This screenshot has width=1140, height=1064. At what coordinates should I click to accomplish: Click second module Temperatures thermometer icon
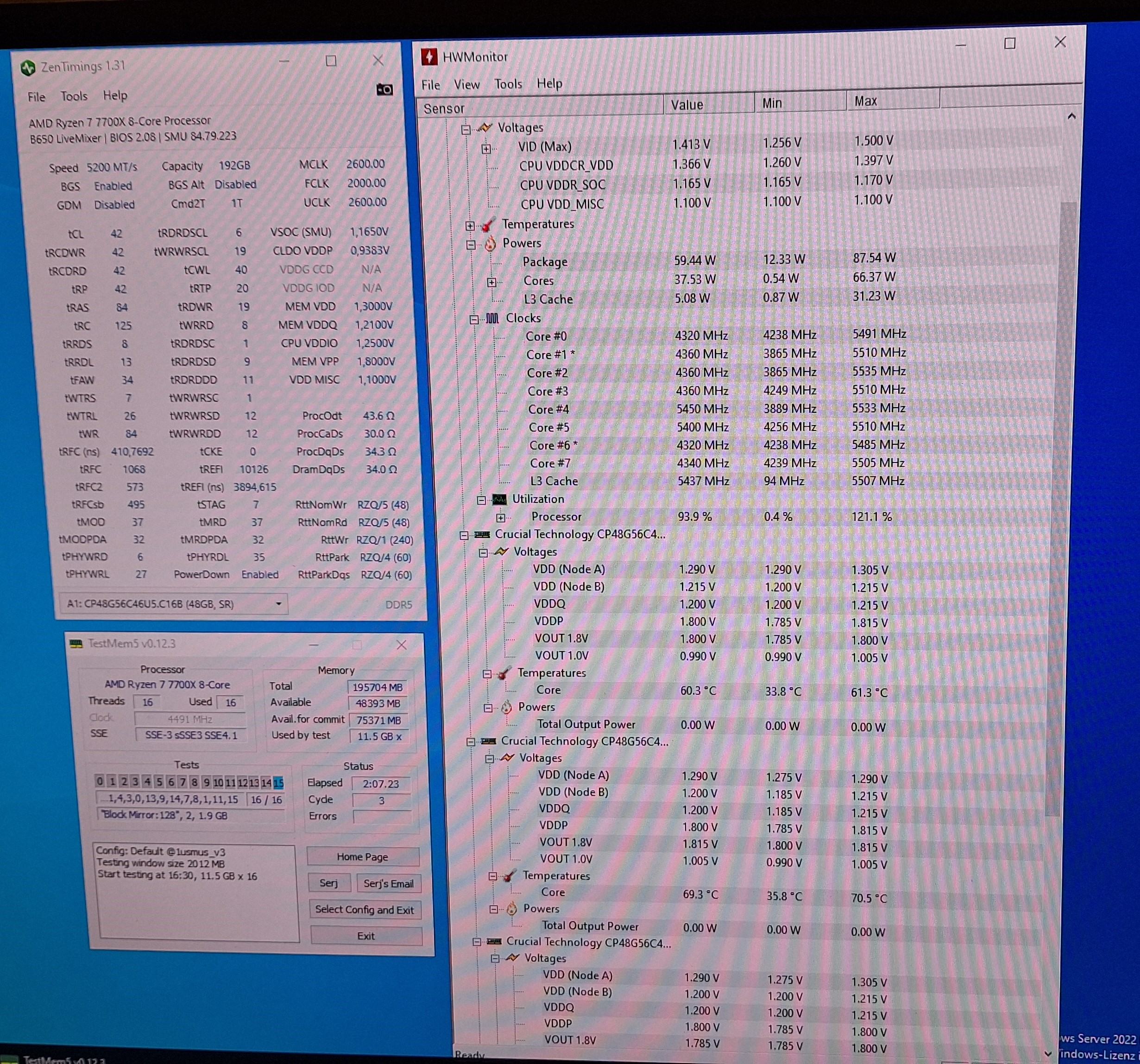pyautogui.click(x=509, y=876)
